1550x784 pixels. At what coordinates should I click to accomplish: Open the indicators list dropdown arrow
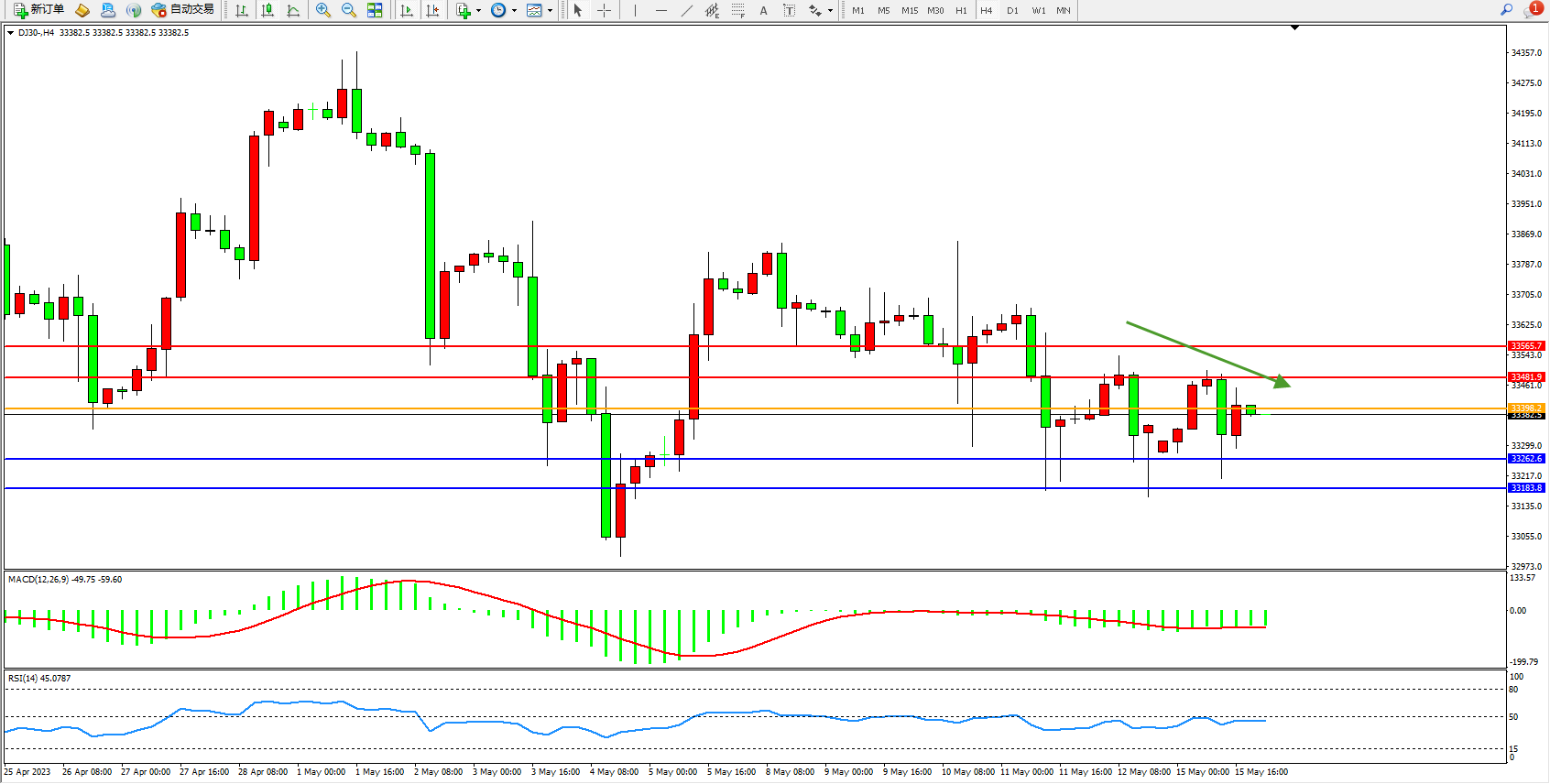(478, 11)
